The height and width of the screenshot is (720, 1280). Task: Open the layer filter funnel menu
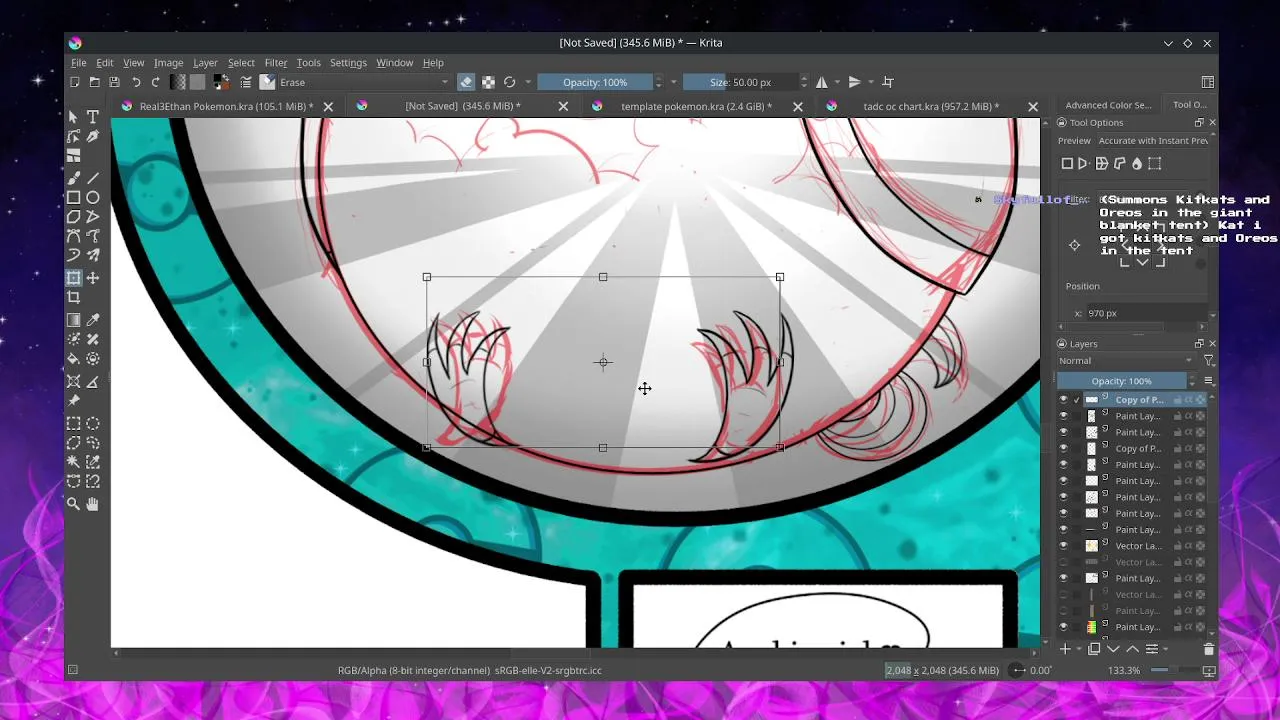pos(1208,361)
